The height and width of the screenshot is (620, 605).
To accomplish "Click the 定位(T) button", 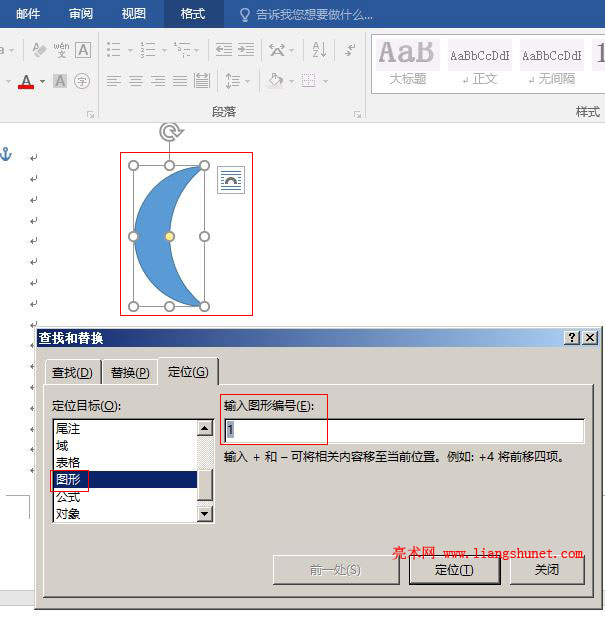I will (454, 570).
